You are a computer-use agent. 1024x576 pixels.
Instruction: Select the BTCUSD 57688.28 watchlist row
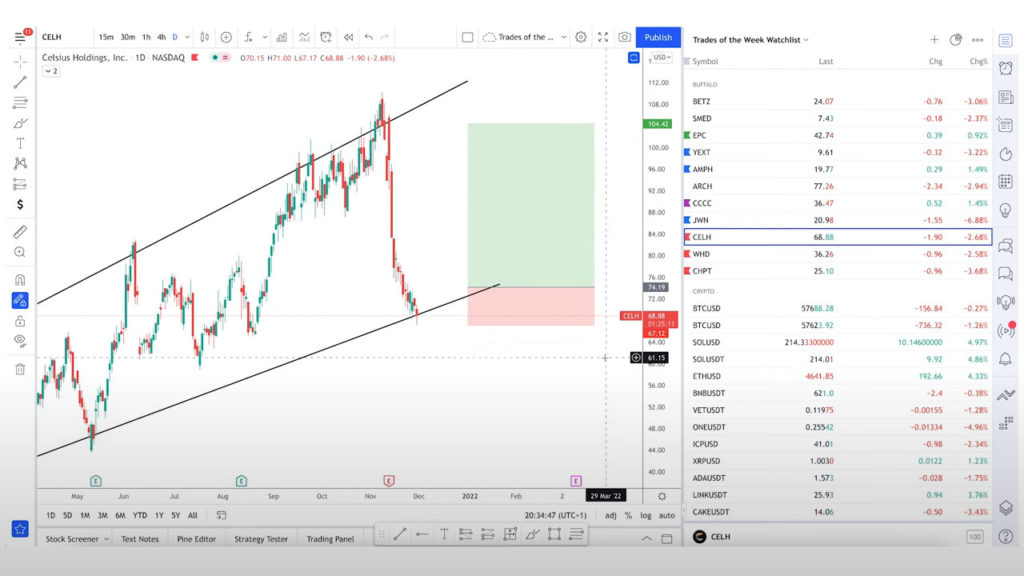tap(838, 308)
